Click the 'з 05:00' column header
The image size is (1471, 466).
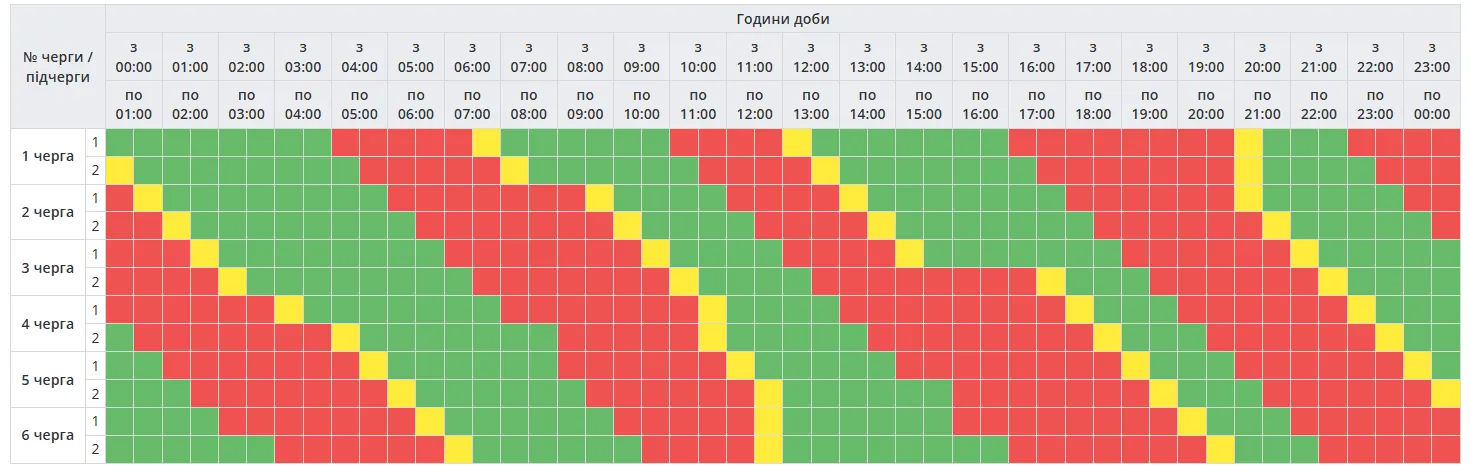click(415, 58)
